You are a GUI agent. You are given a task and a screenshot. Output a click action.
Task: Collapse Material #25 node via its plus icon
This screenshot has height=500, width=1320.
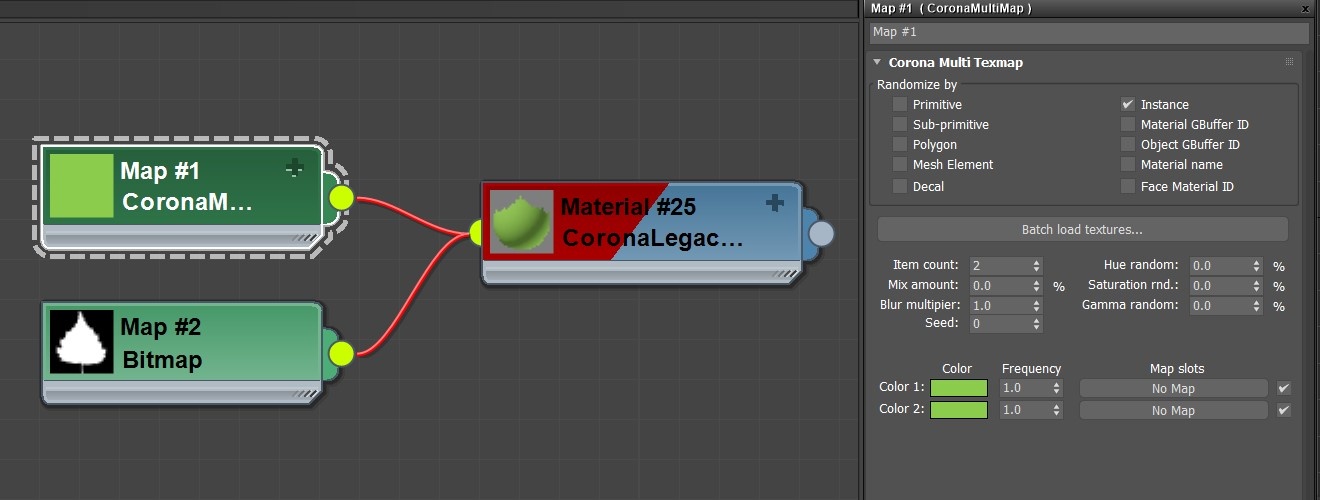774,203
